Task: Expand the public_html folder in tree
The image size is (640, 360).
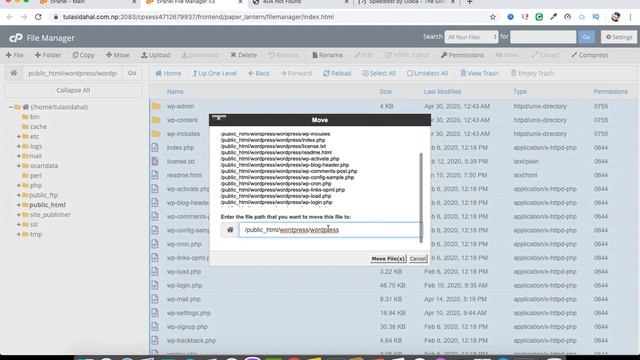Action: tap(19, 205)
